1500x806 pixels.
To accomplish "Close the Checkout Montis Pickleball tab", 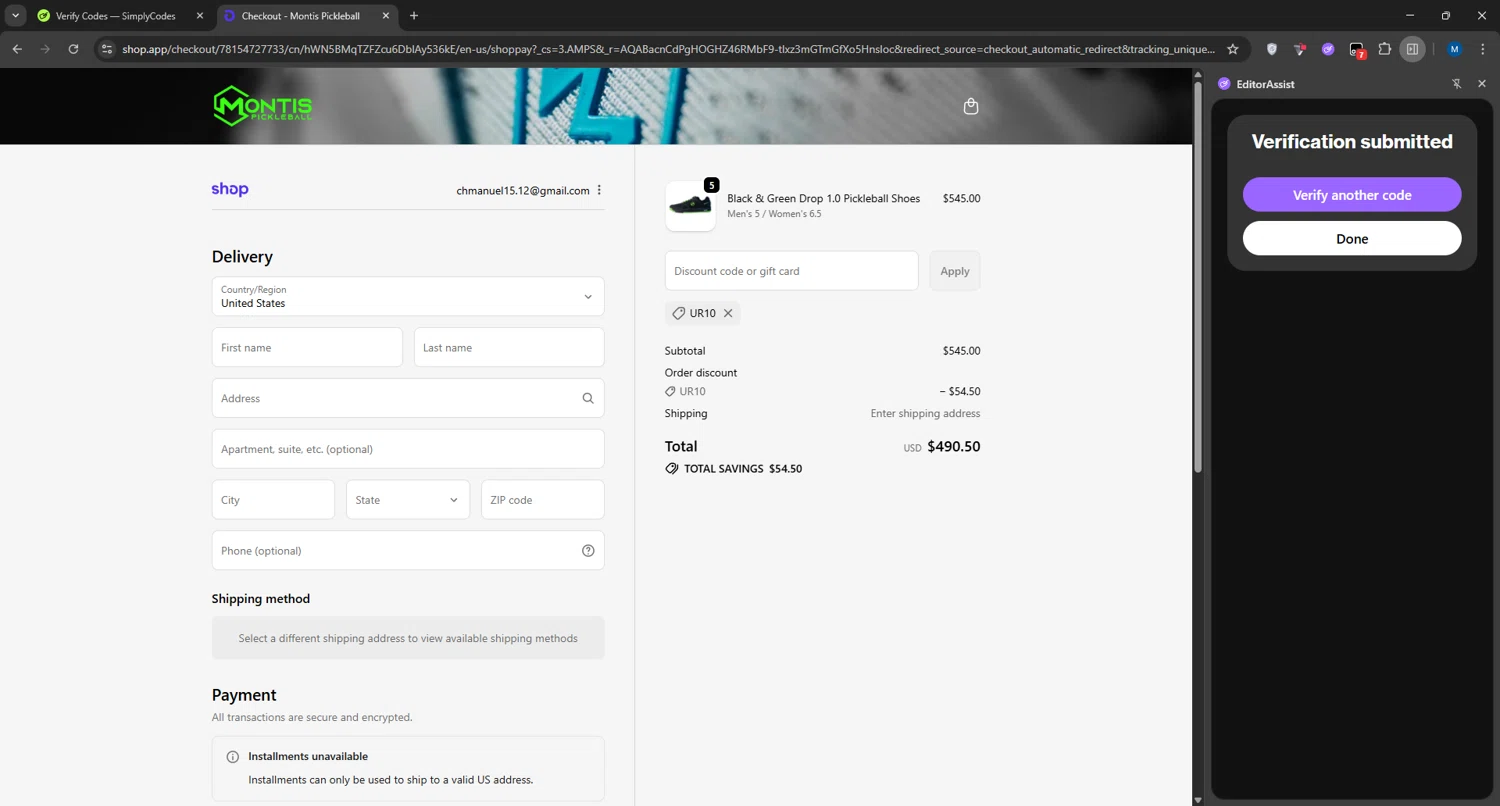I will pos(385,16).
